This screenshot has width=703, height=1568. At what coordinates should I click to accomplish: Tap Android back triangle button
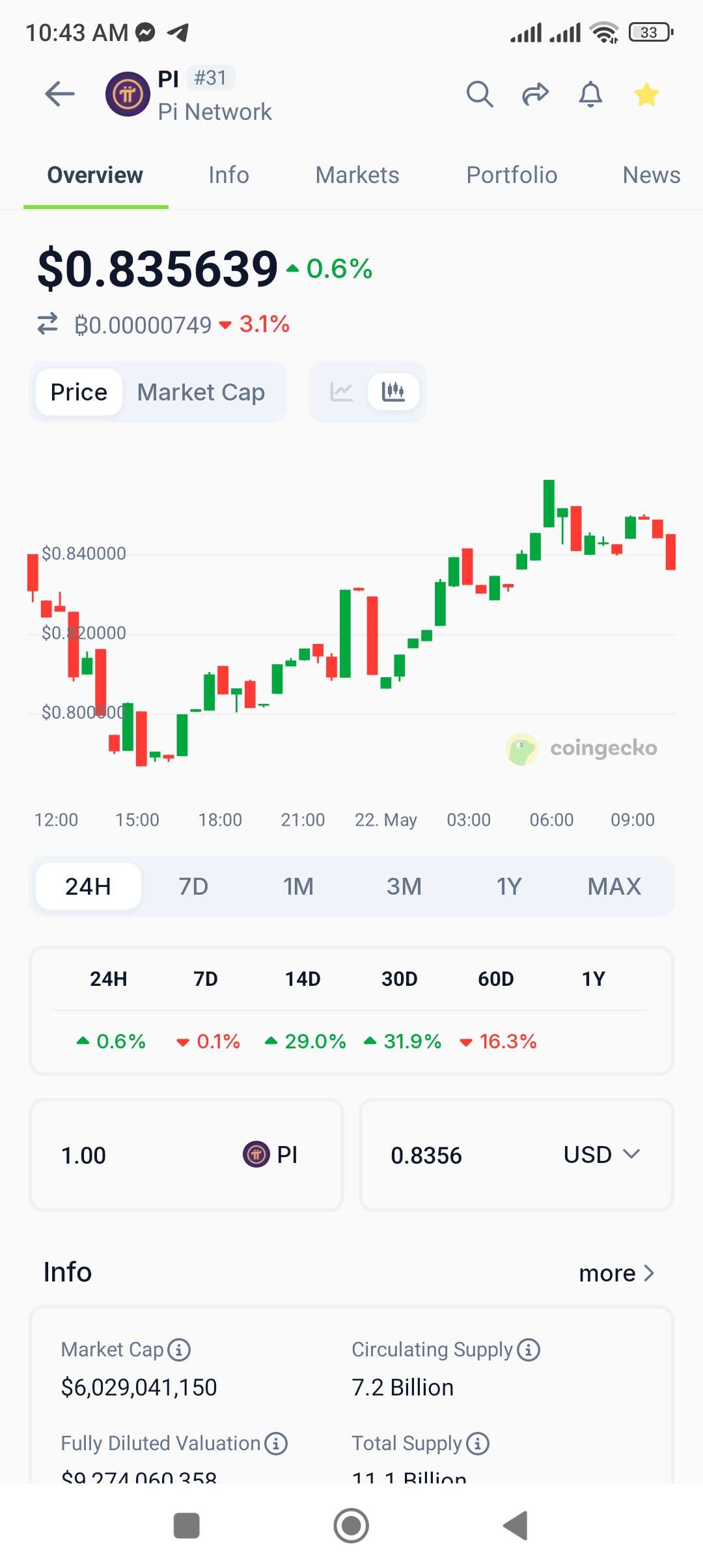coord(516,1526)
